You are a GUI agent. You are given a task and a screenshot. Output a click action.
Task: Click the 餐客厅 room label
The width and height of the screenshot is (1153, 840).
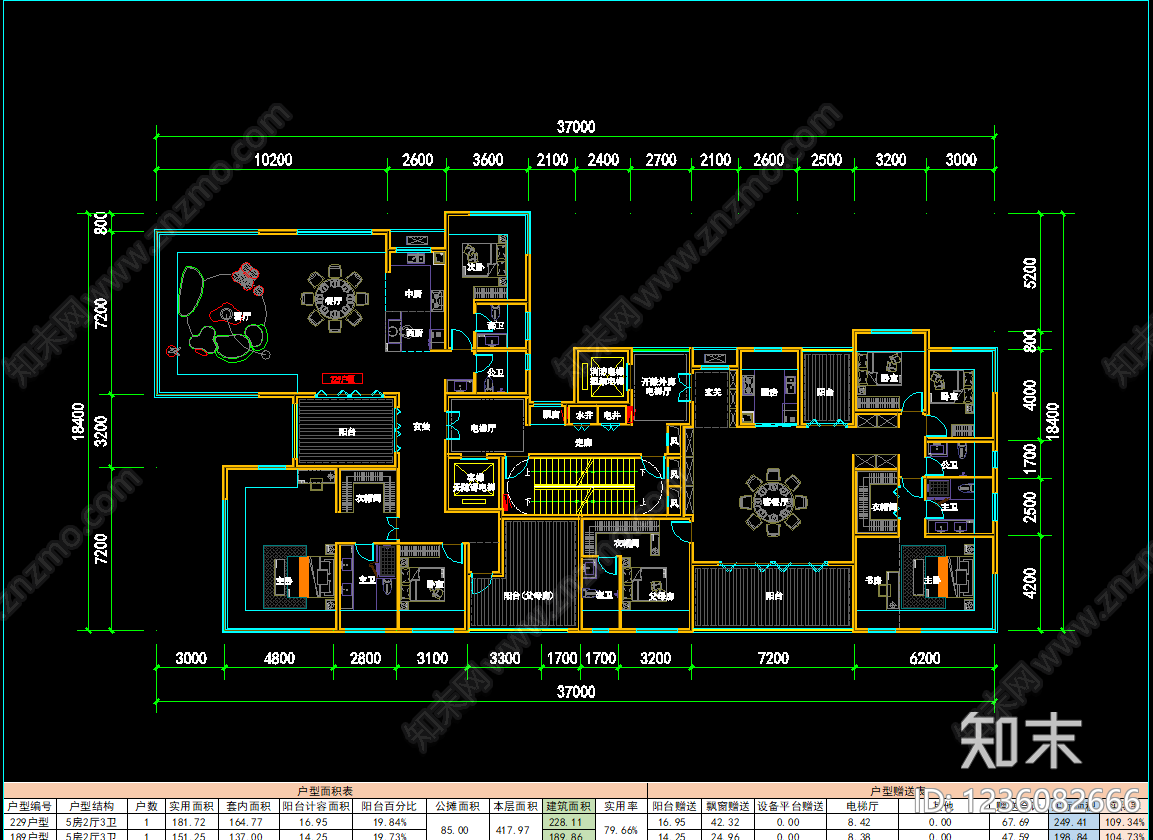pos(775,502)
